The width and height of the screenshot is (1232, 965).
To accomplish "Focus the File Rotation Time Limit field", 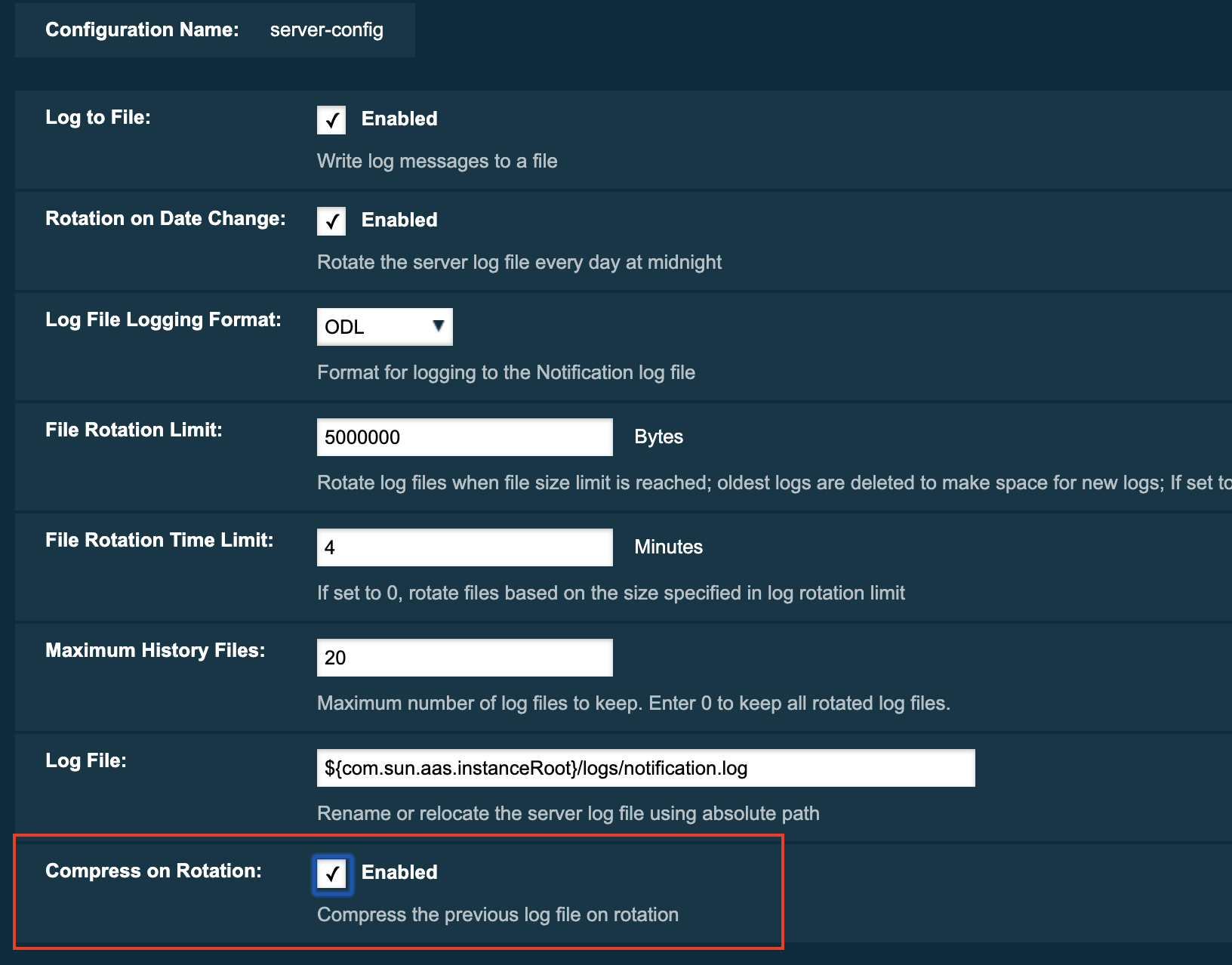I will tap(464, 547).
